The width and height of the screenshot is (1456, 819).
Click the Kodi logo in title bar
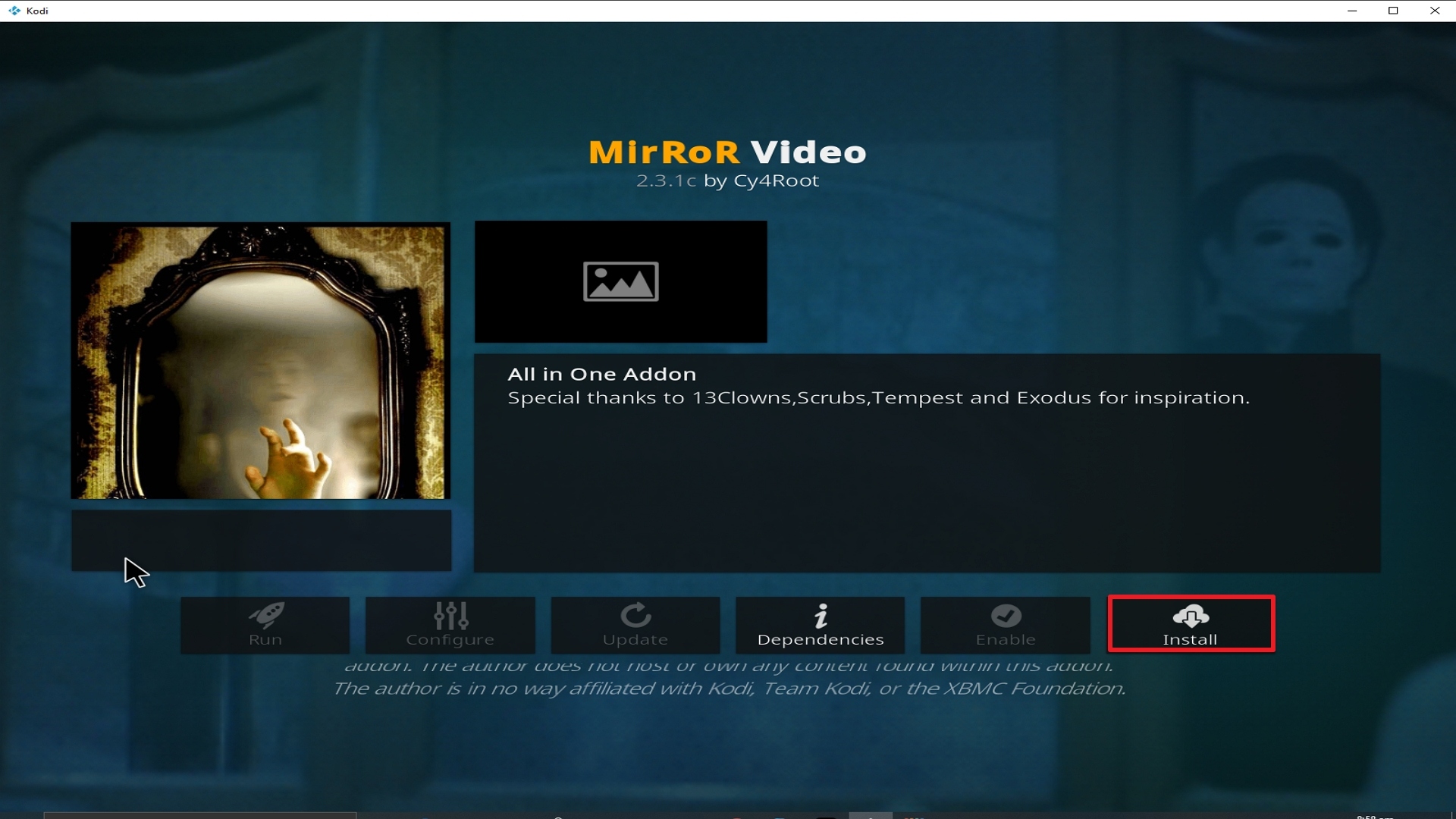[x=14, y=11]
